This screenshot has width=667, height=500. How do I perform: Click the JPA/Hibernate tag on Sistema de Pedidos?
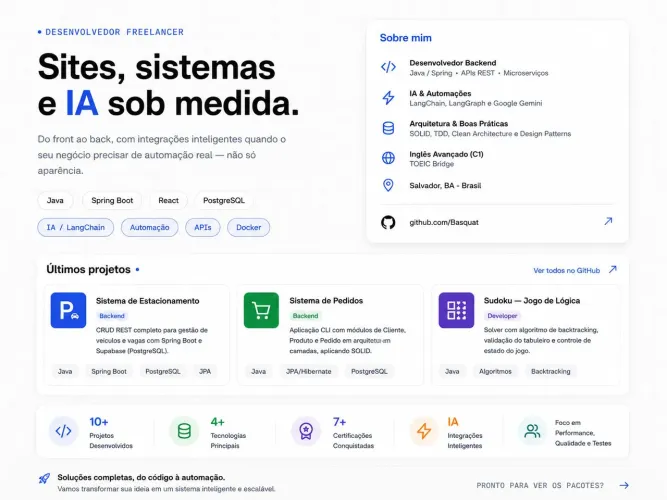point(308,371)
